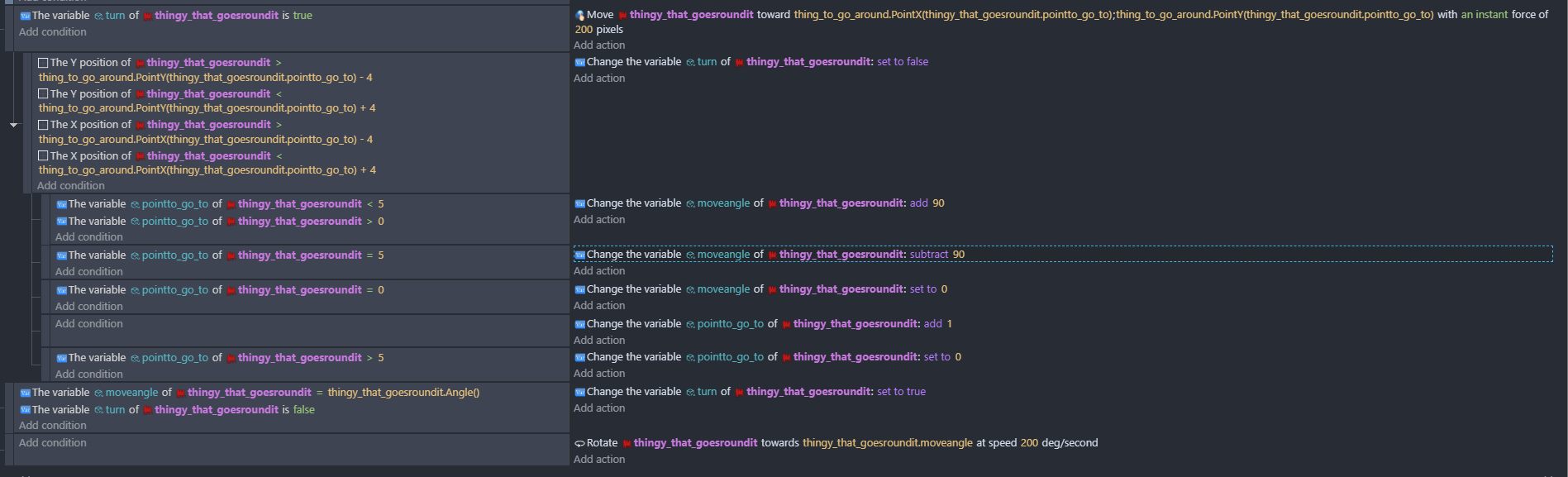1568x477 pixels.
Task: Click 'an instant' force parameter in Move action
Action: coord(1485,15)
